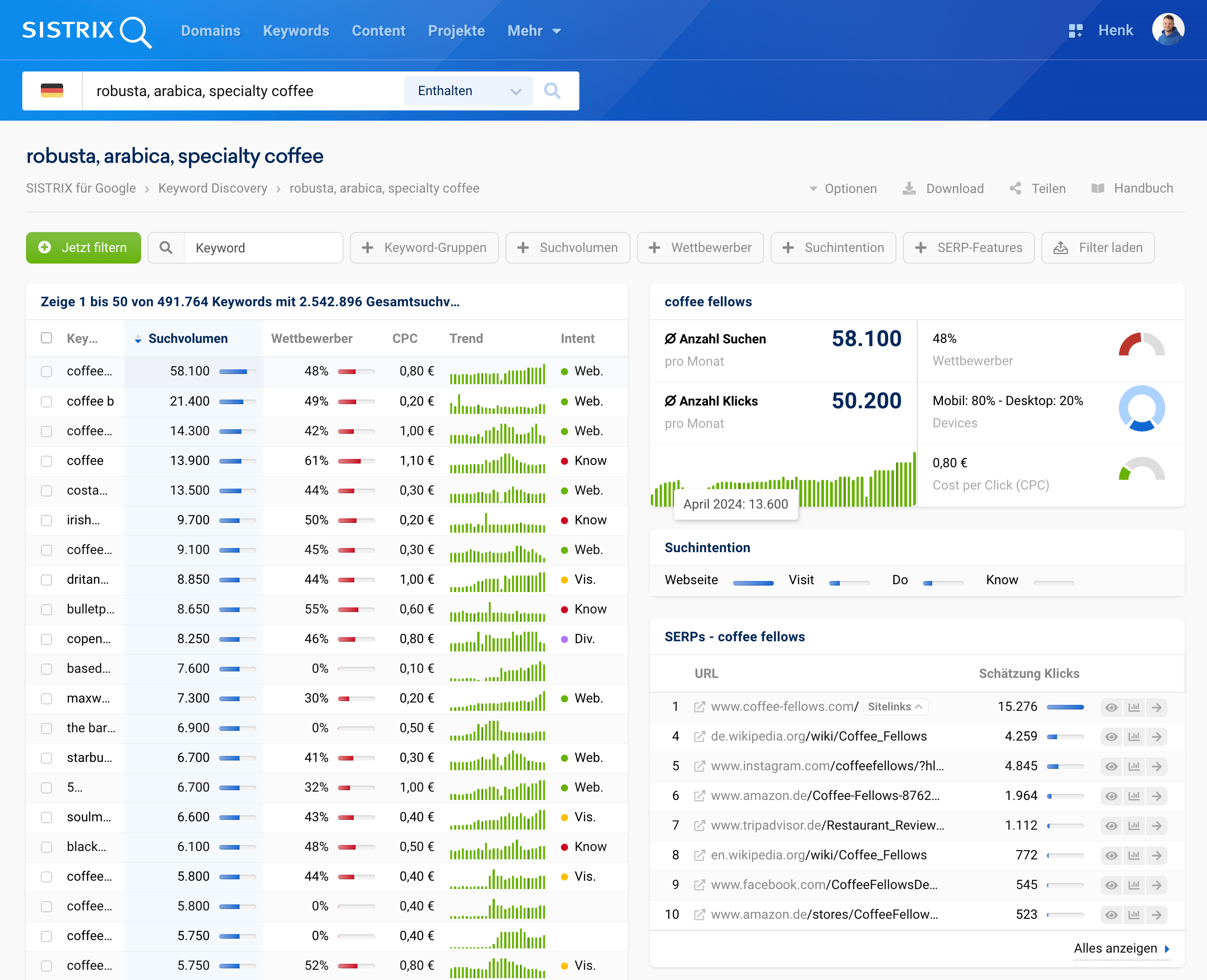This screenshot has height=980, width=1207.
Task: Select checkbox for keyword with 13.900 searches
Action: tap(46, 461)
